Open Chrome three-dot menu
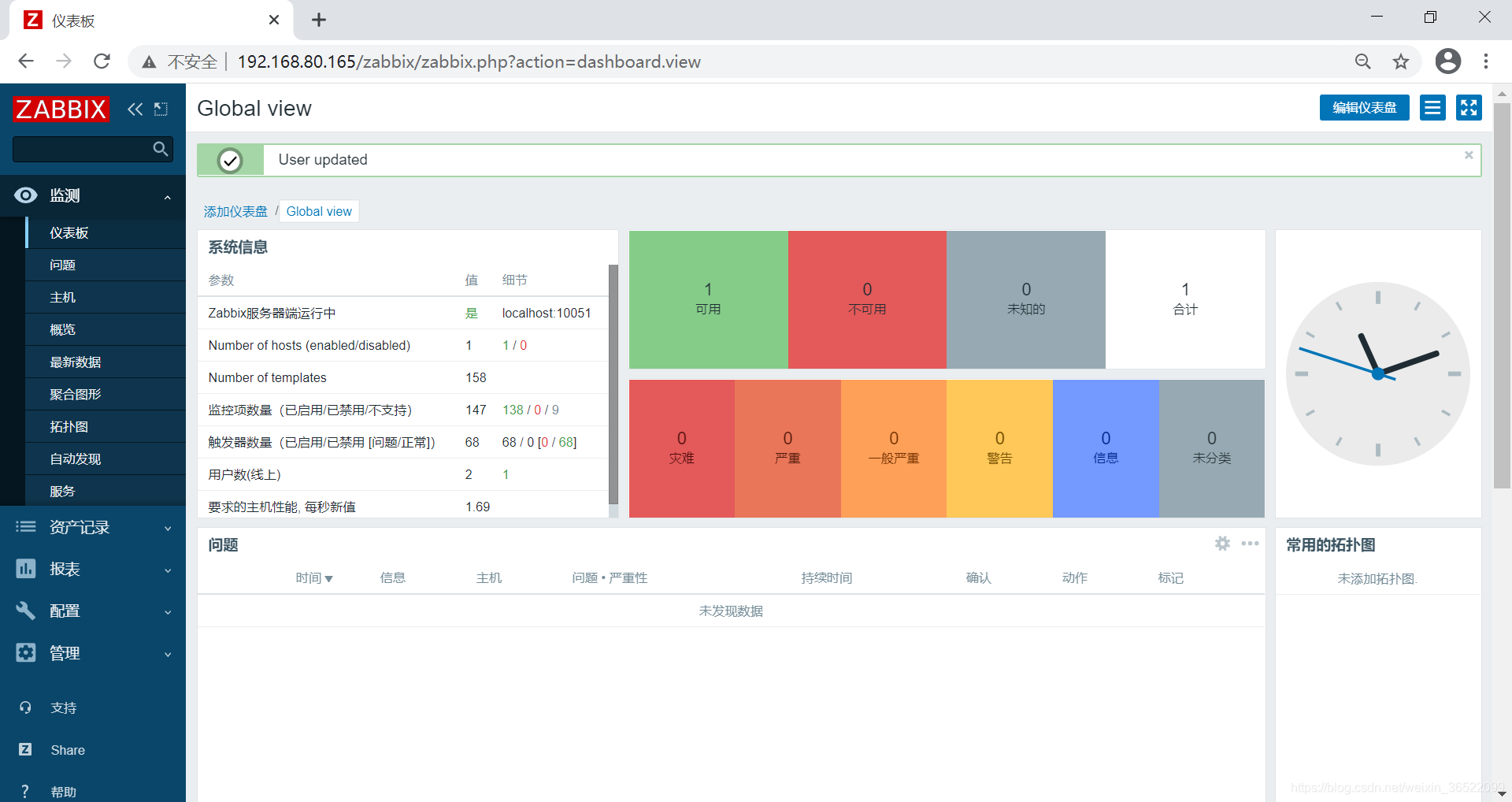Screen dimensions: 1512x802 coord(1486,61)
